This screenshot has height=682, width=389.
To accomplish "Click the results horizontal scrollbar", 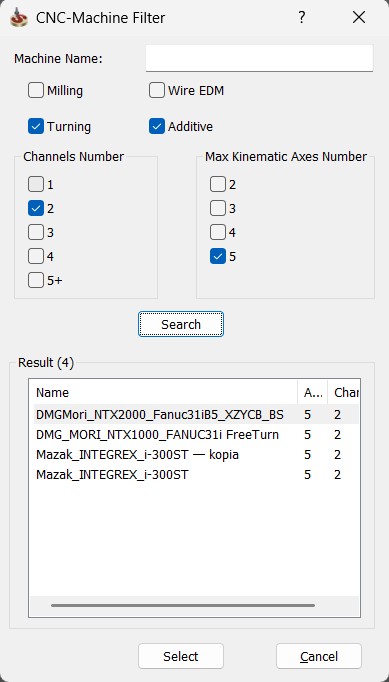I will (x=183, y=605).
